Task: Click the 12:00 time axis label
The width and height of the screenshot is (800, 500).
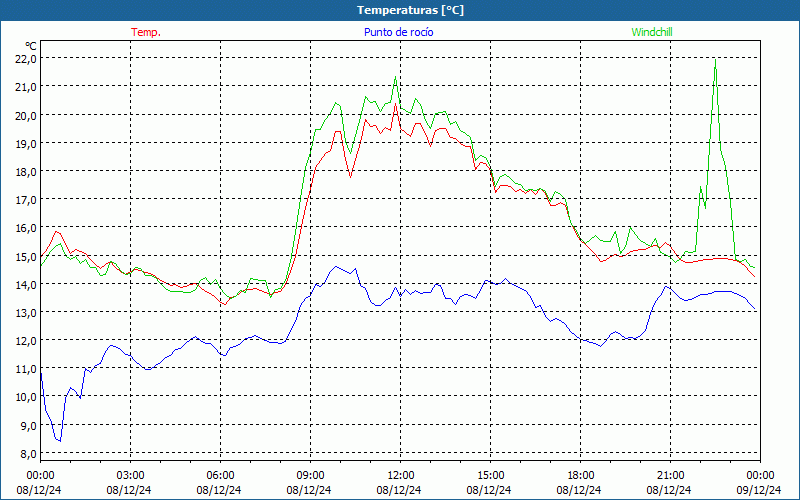Action: [401, 476]
